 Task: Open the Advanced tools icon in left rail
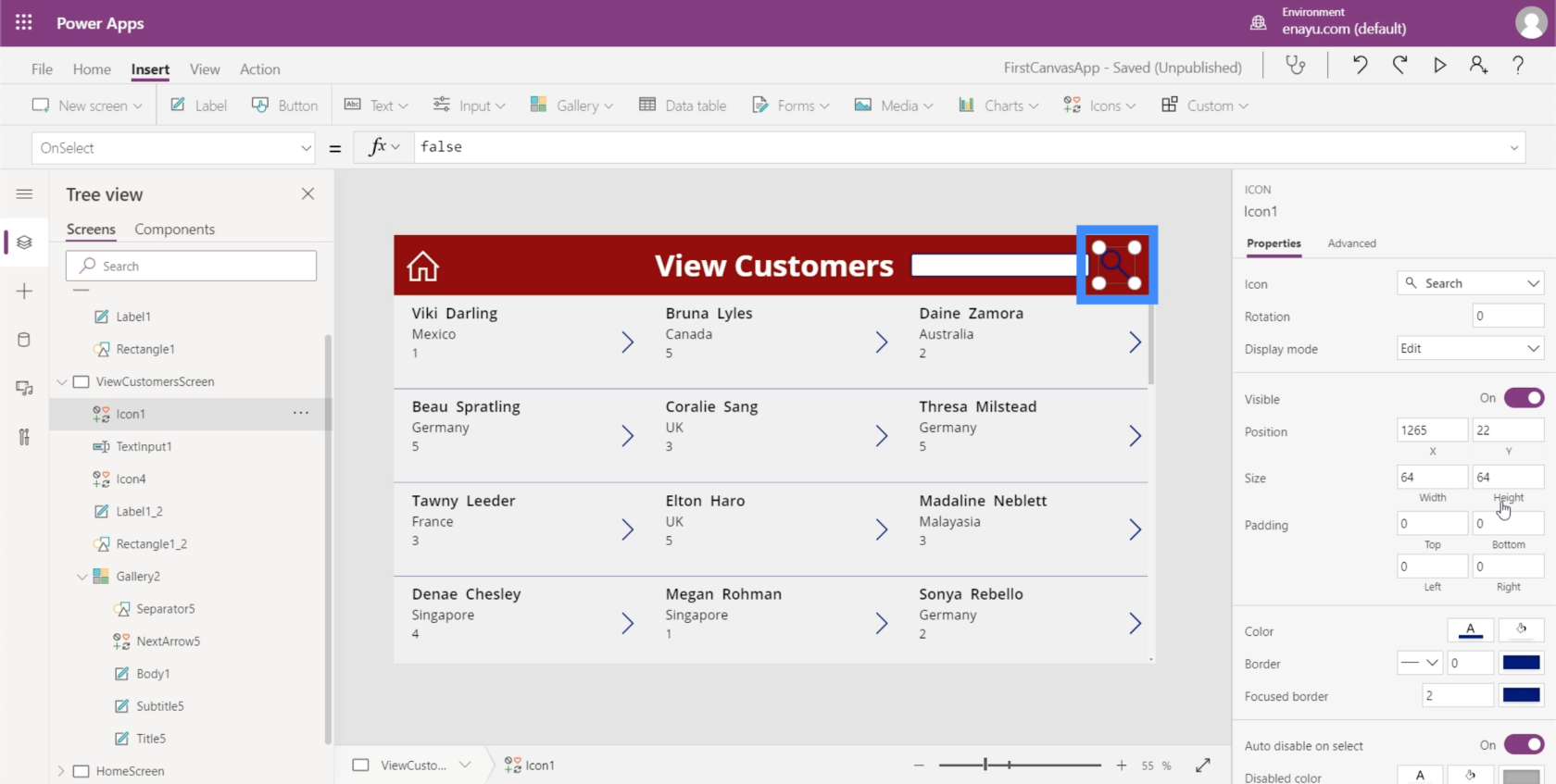coord(24,437)
